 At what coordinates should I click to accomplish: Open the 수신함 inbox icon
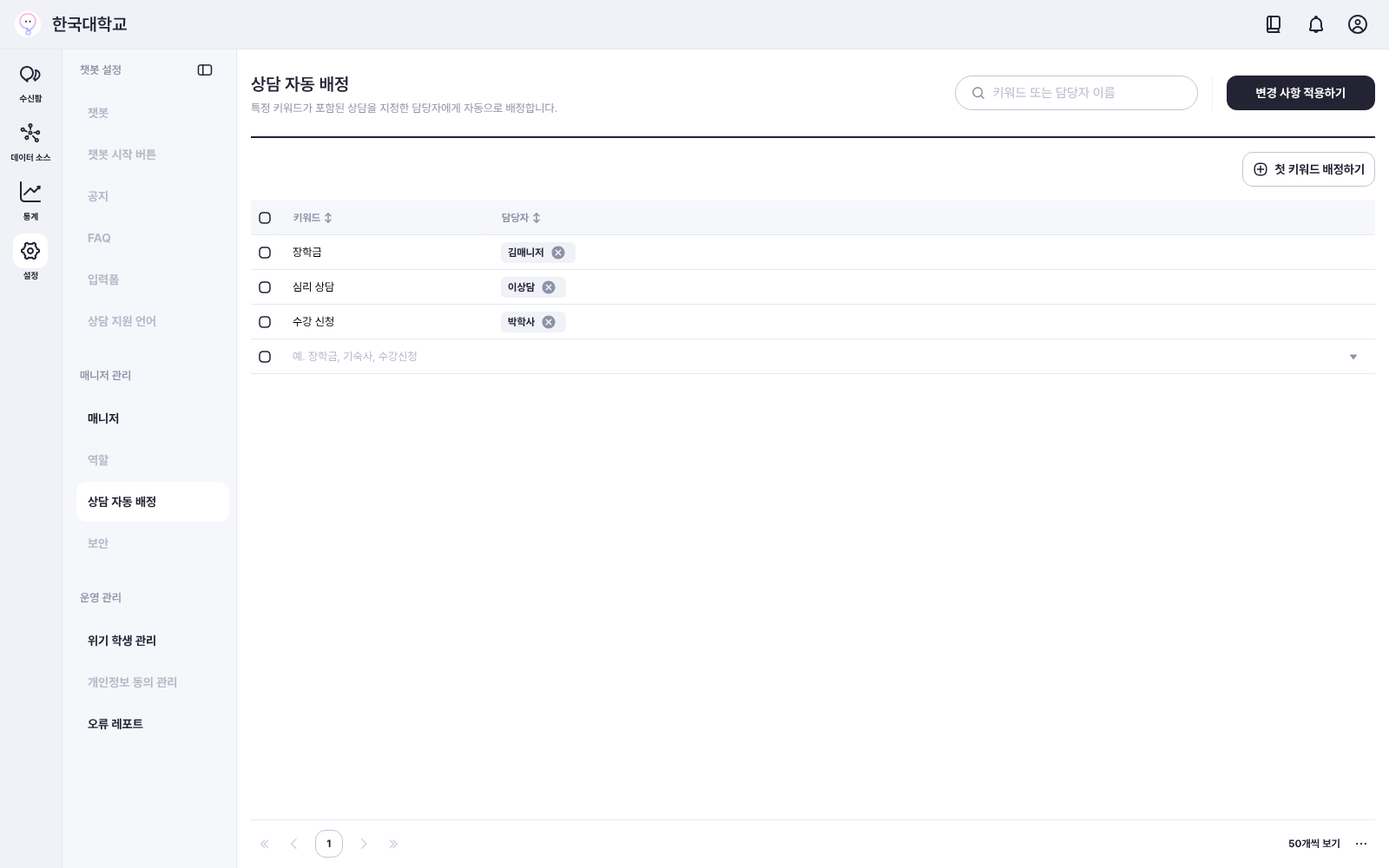30,75
